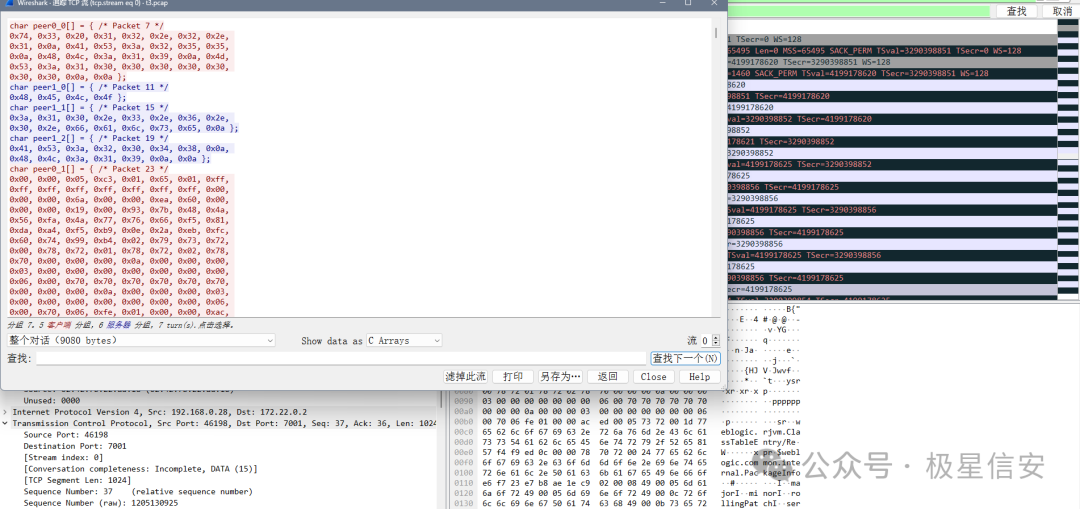Click the green search bar in main window
1080x509 pixels.
(860, 11)
